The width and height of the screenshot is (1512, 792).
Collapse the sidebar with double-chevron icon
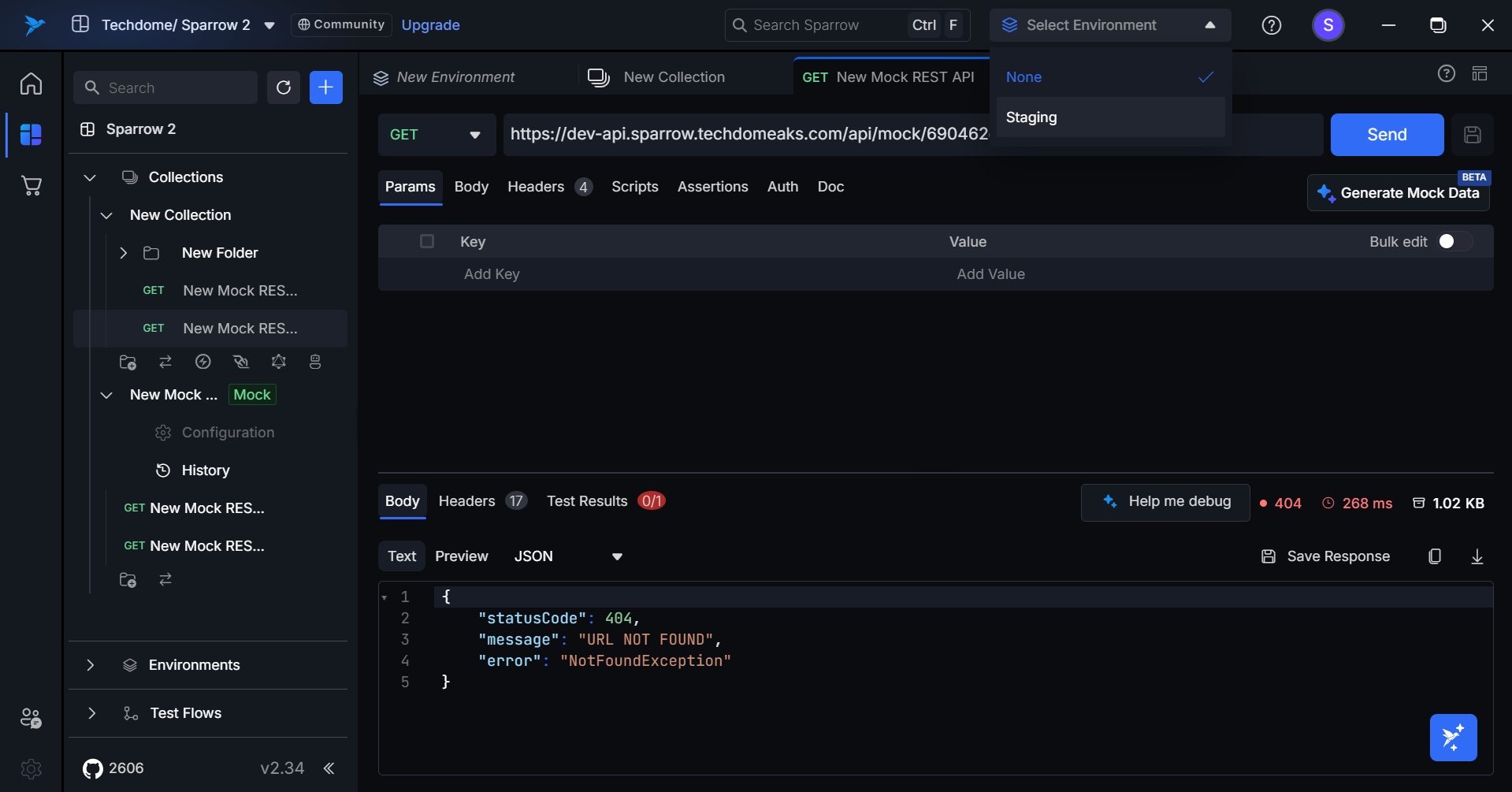point(329,768)
